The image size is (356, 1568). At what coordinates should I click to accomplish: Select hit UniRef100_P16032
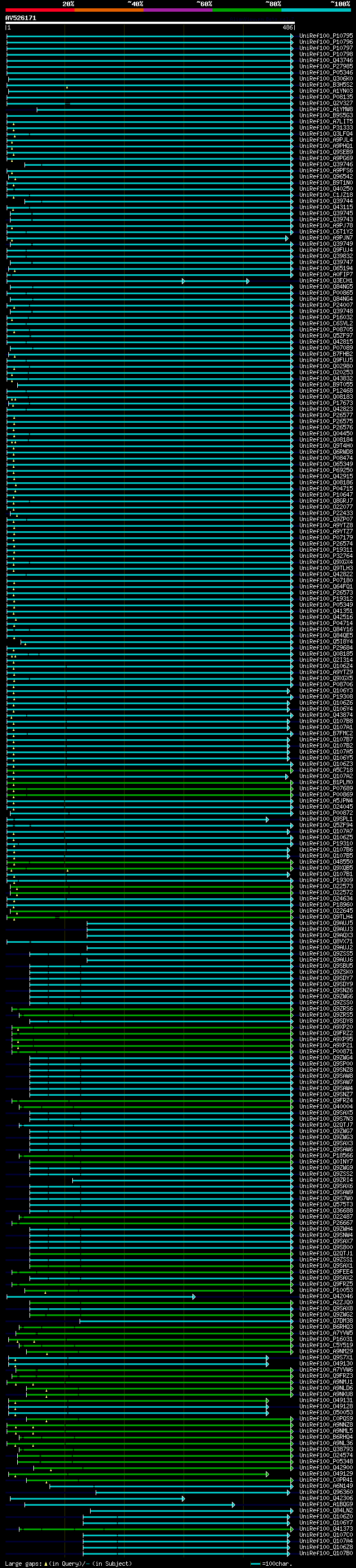point(325,317)
